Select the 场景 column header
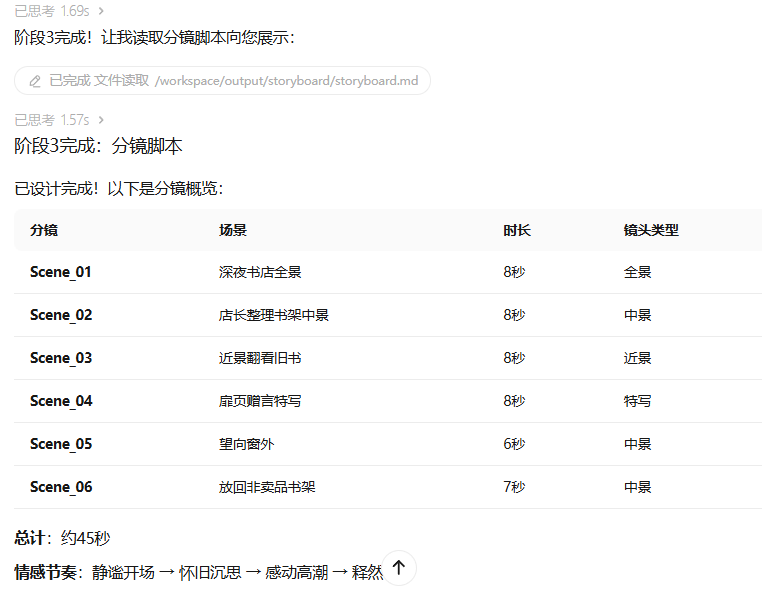Image resolution: width=762 pixels, height=595 pixels. pos(233,230)
